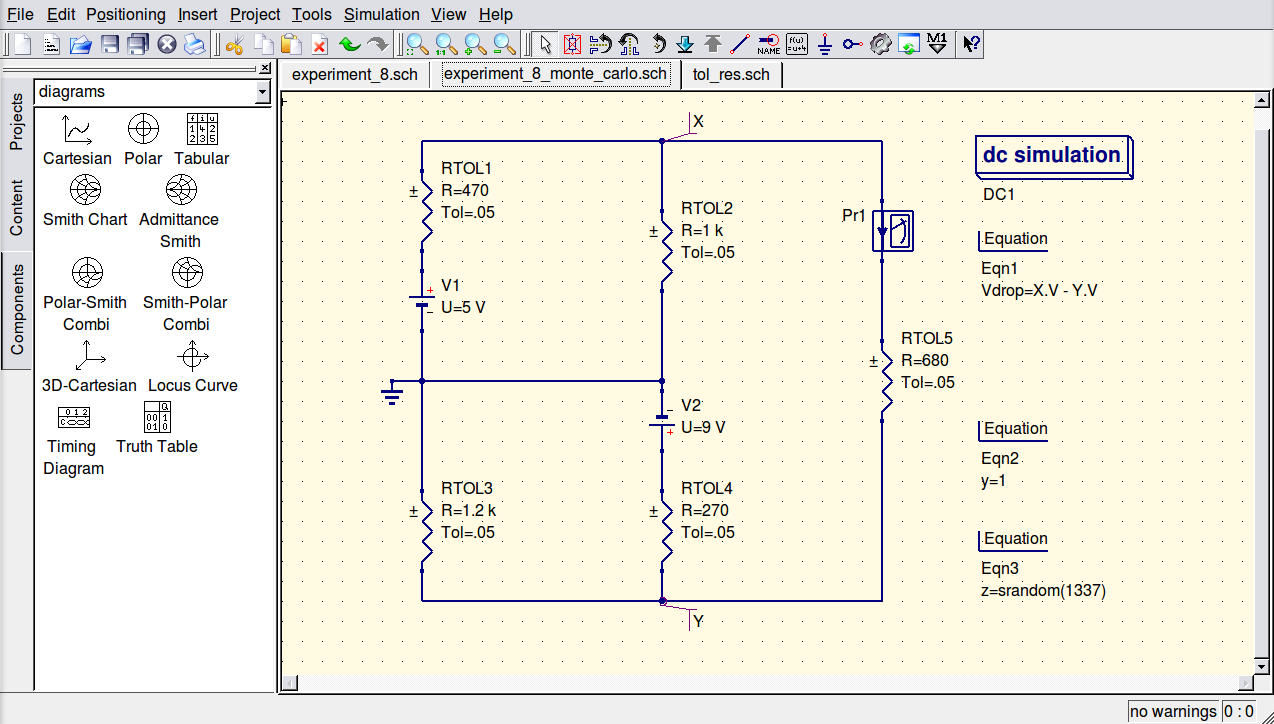The width and height of the screenshot is (1274, 724).
Task: Open the Positioning menu
Action: (126, 14)
